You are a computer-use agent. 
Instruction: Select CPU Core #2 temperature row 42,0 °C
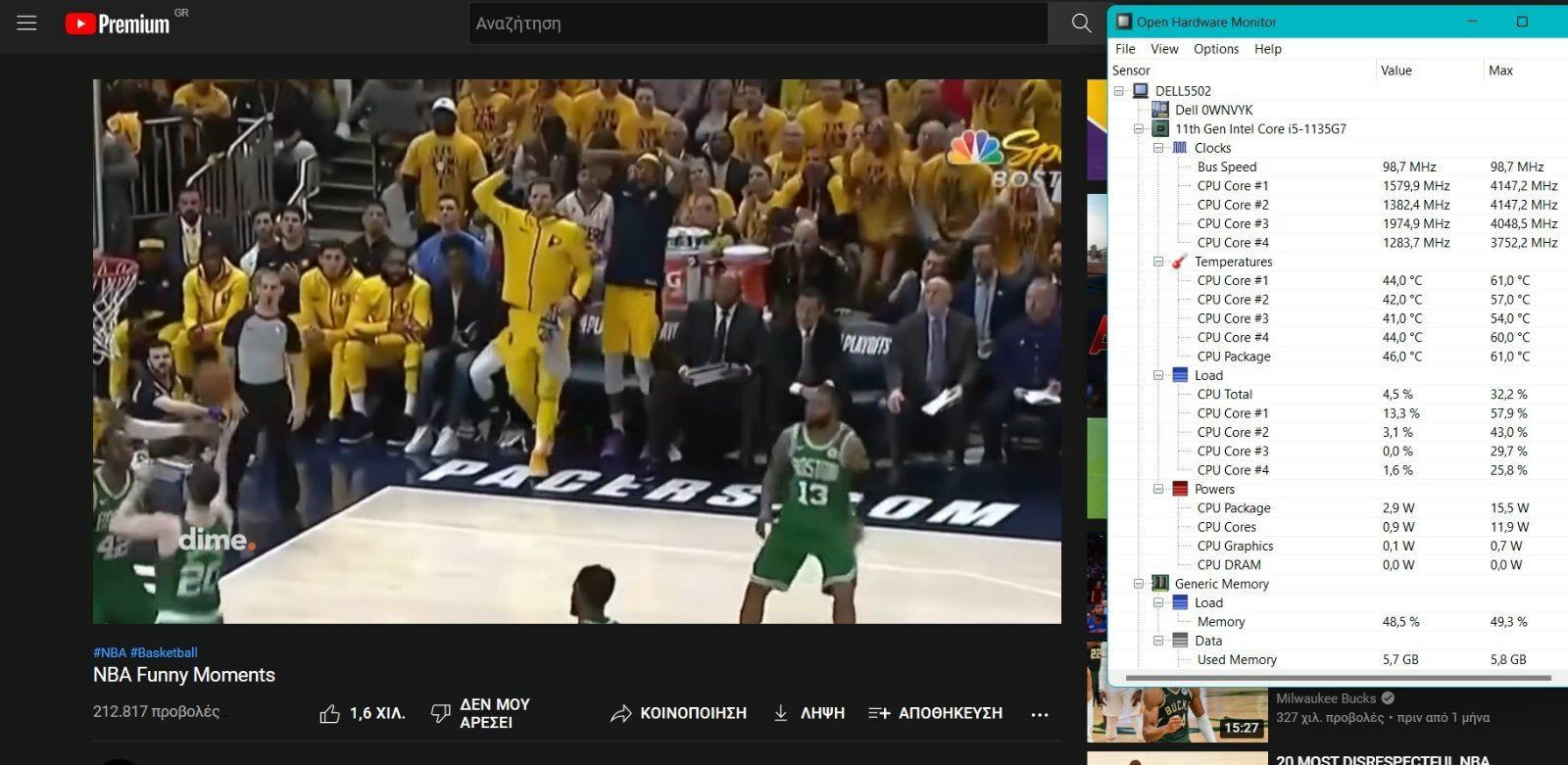1338,300
